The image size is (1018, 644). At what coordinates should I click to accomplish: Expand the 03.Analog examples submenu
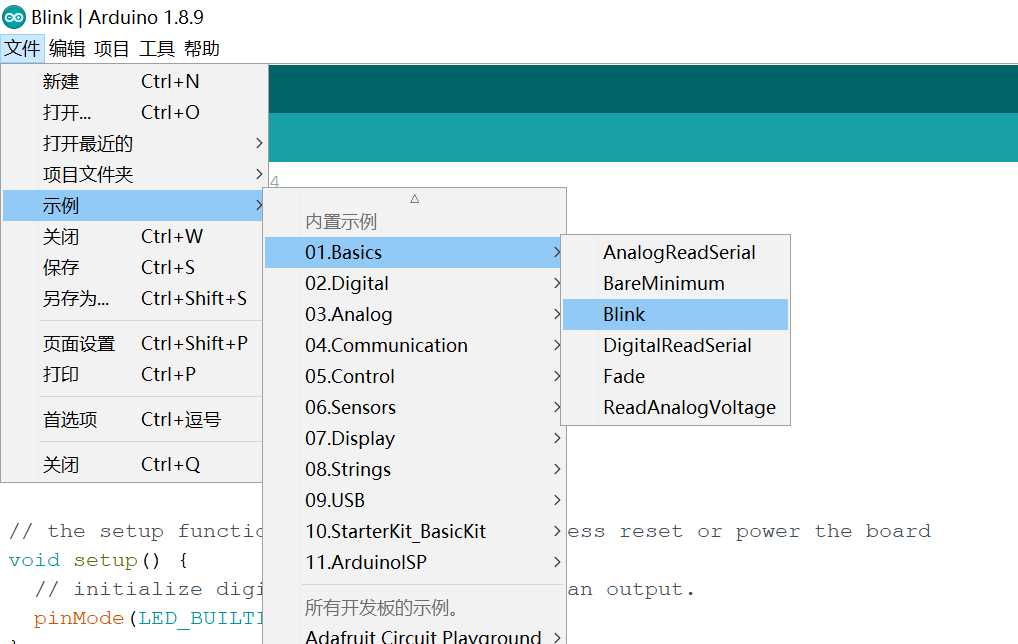[414, 314]
